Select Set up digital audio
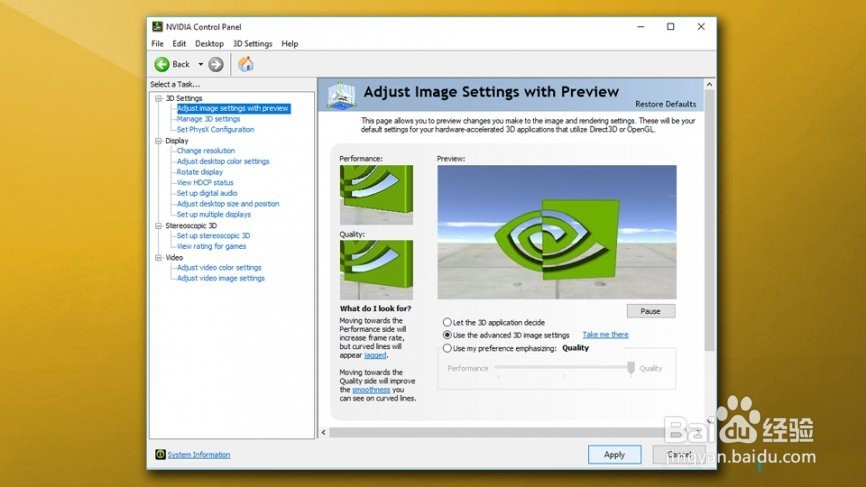The height and width of the screenshot is (487, 866). pyautogui.click(x=207, y=193)
